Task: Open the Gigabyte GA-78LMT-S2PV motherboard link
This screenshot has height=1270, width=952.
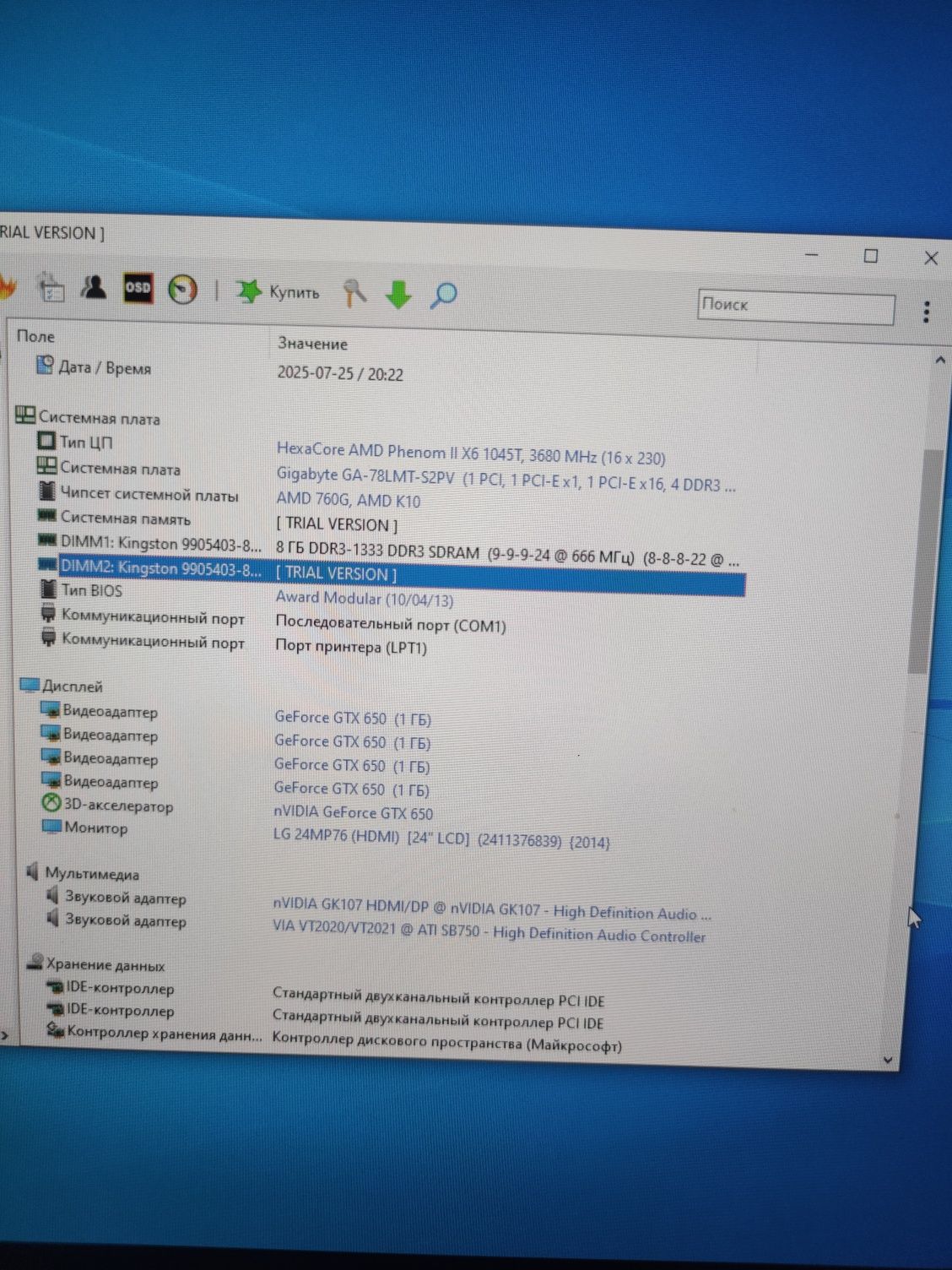Action: tap(506, 480)
